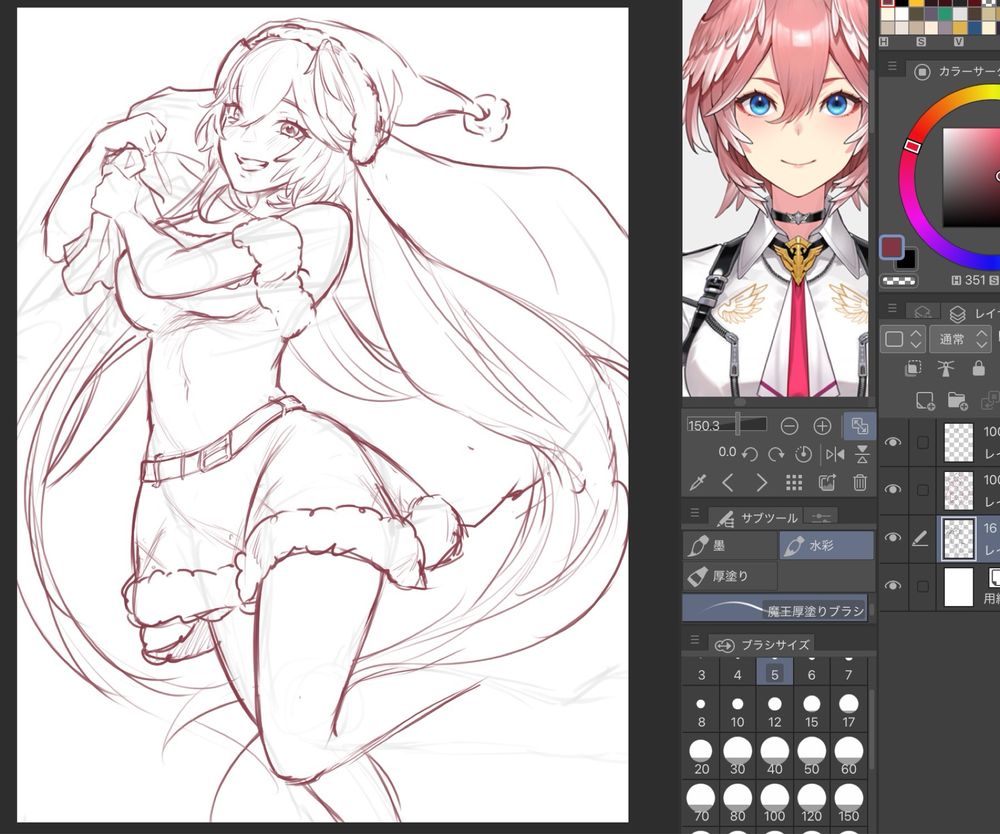
Task: Select the 厚塗り sub tool group
Action: click(x=730, y=576)
